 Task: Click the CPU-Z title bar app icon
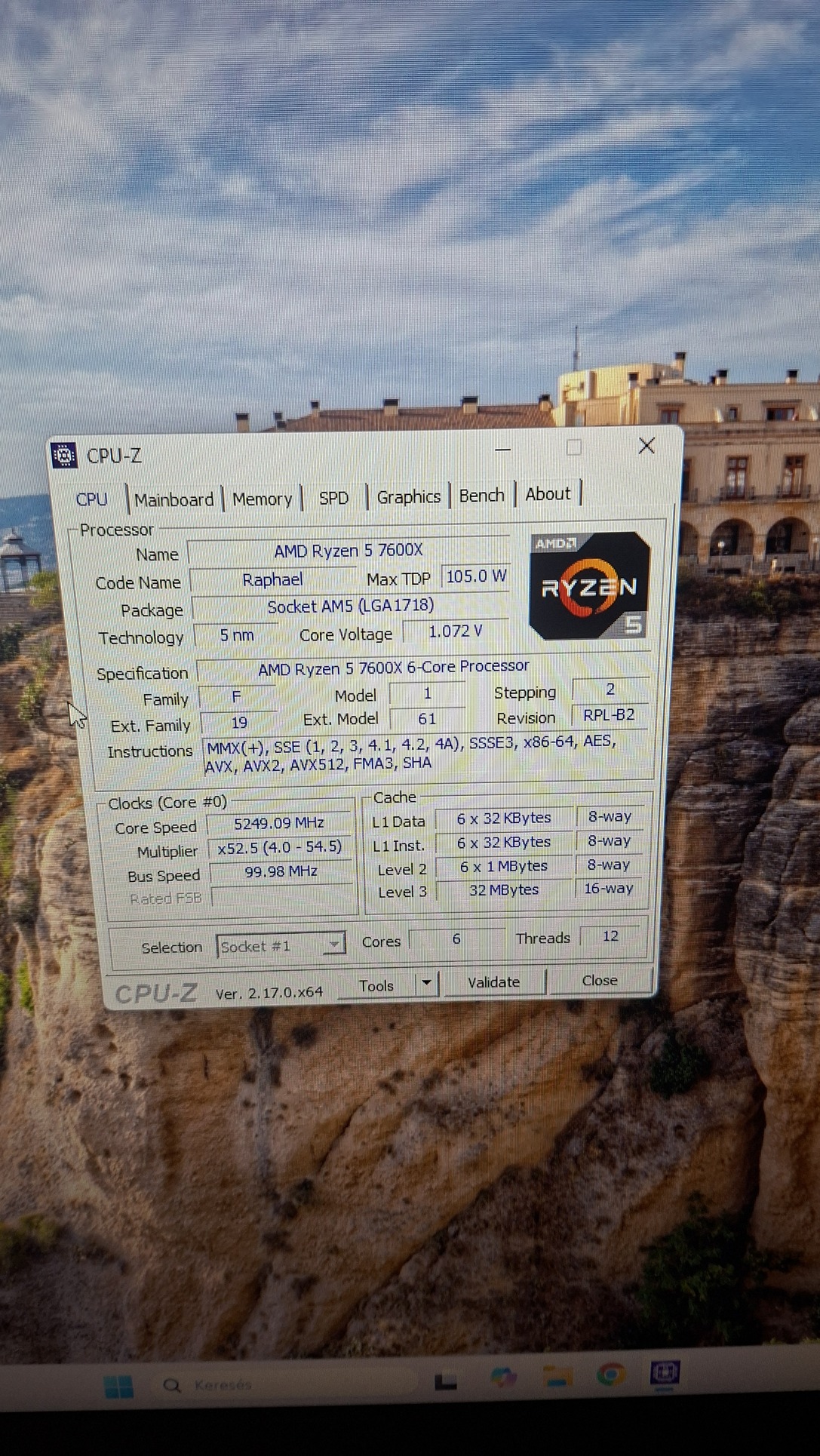pos(64,456)
